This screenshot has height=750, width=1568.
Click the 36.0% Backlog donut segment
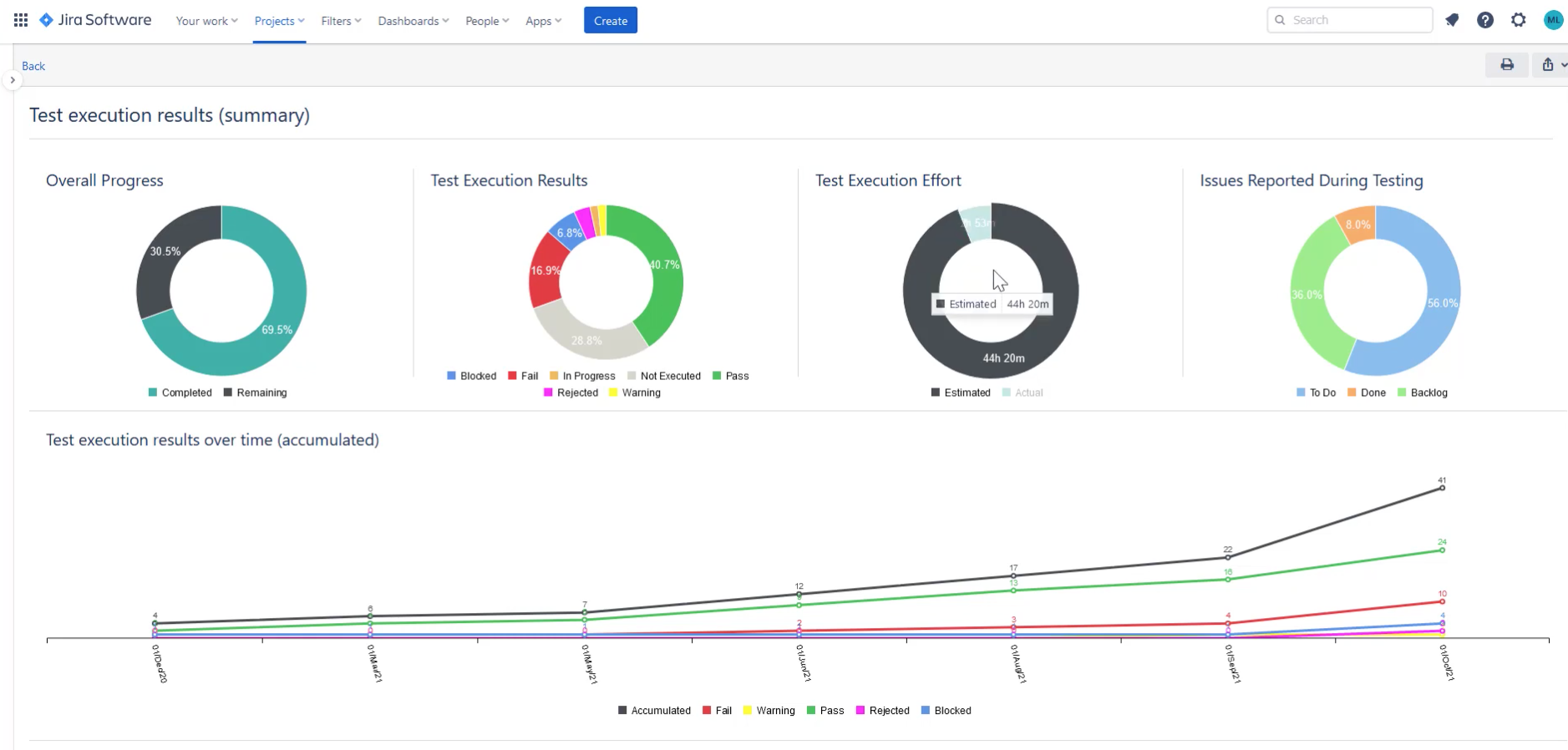tap(1308, 294)
